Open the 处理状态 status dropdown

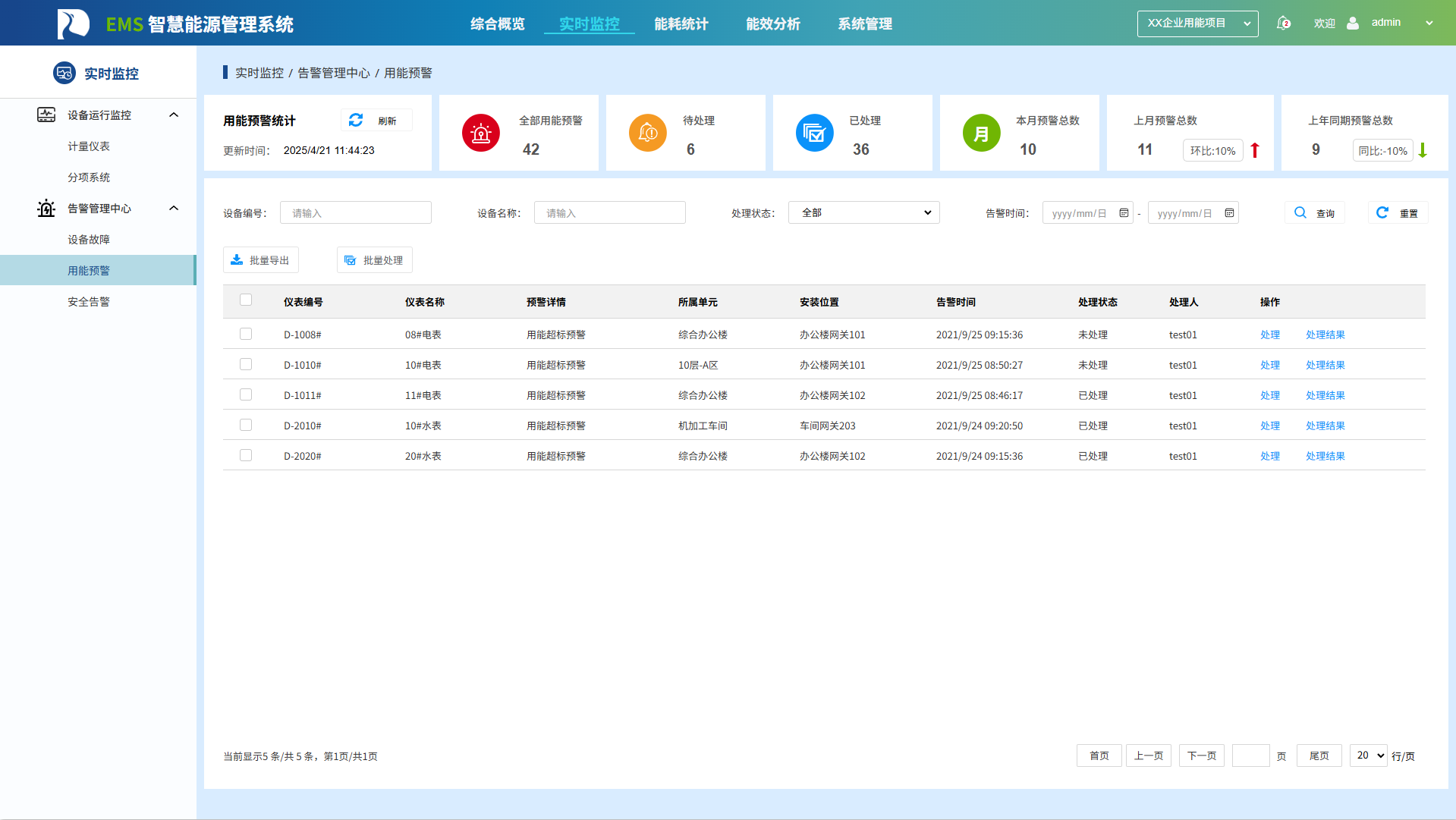[x=864, y=212]
